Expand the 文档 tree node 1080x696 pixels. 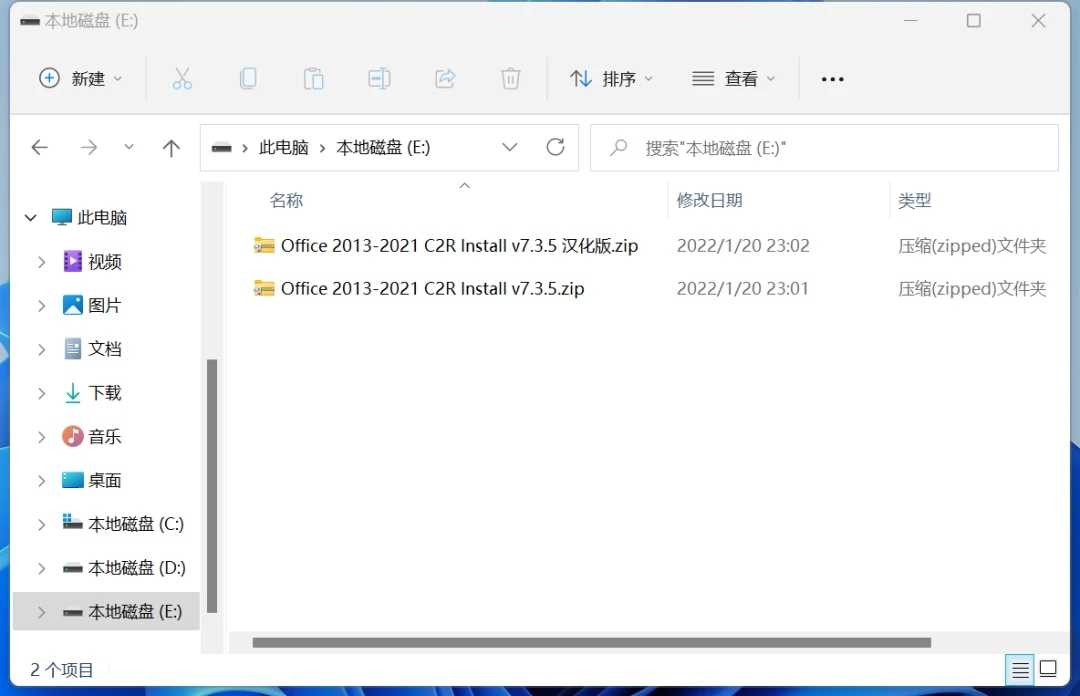[41, 349]
